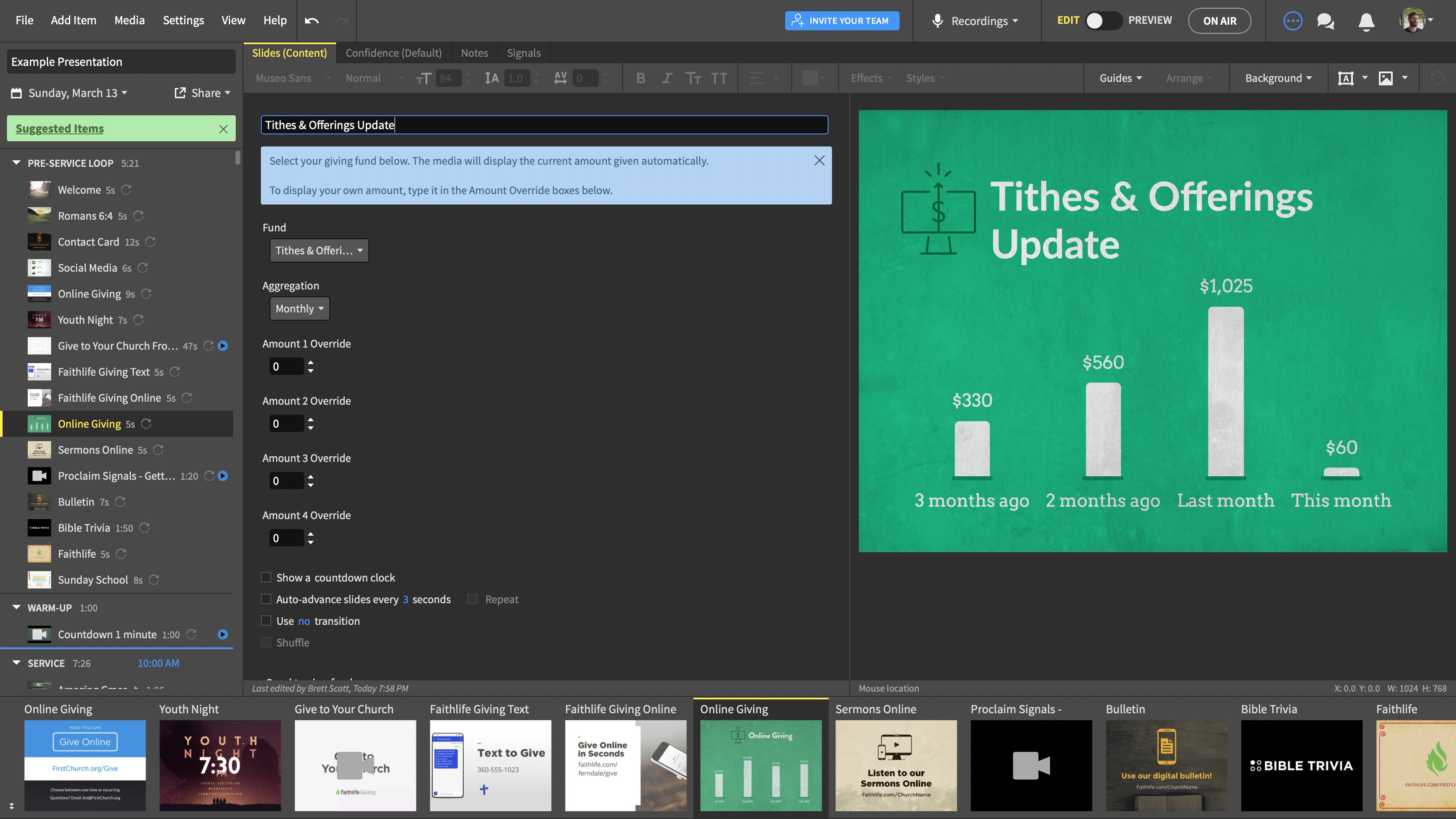Enable Auto-advance slides checkbox
This screenshot has width=1456, height=819.
point(266,599)
